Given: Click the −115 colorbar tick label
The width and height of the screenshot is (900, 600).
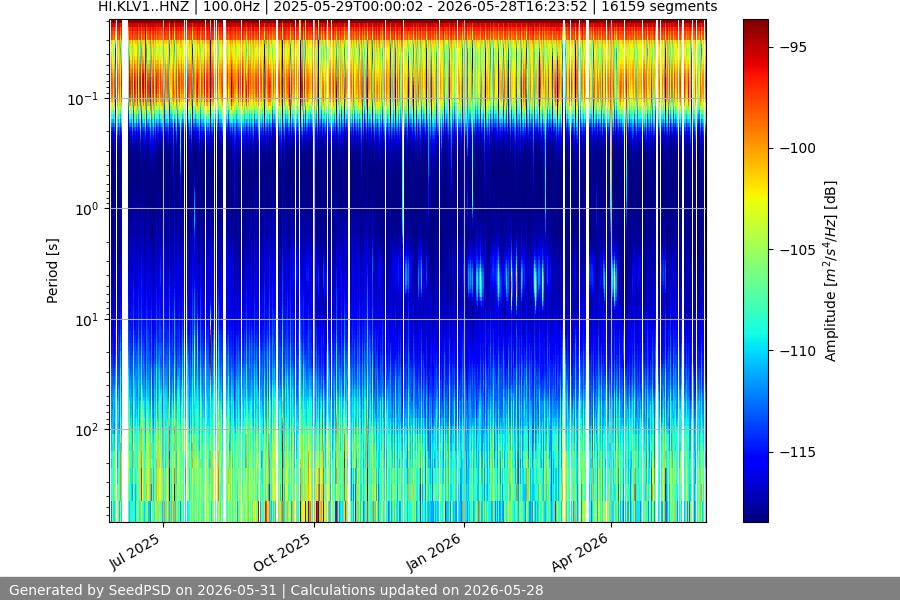Looking at the screenshot, I should point(798,452).
